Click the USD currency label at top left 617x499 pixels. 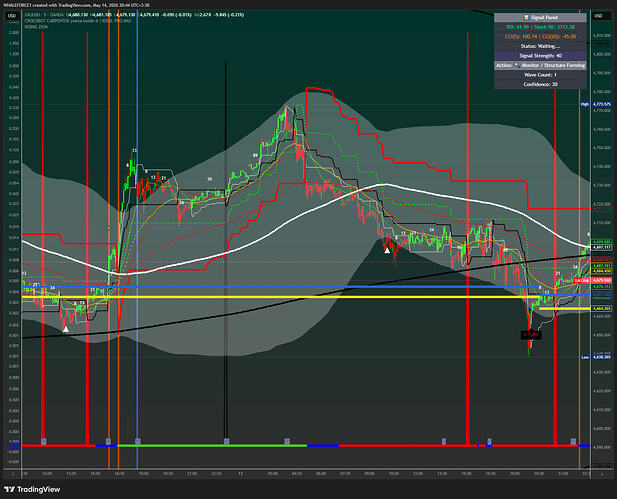tap(12, 16)
